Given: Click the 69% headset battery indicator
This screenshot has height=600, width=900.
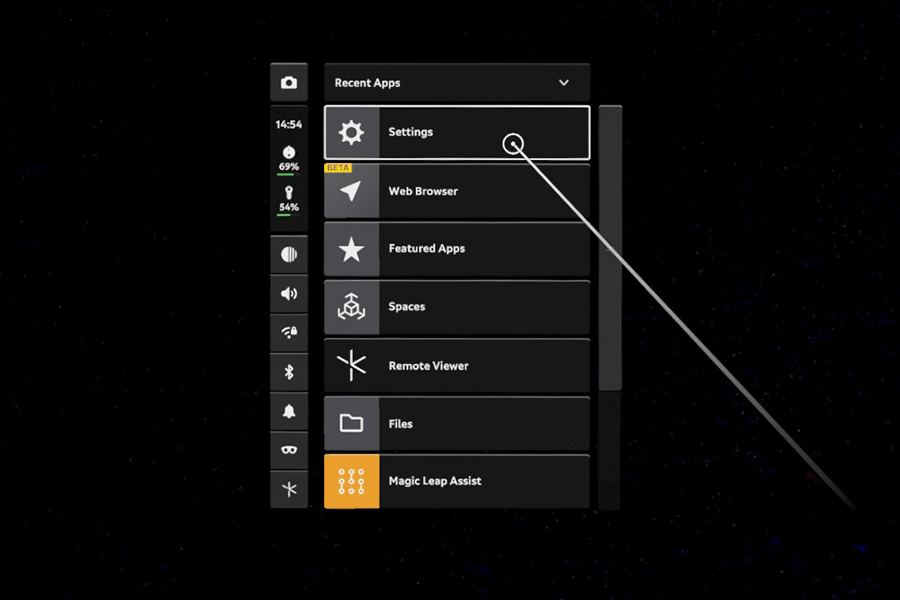Looking at the screenshot, I should tap(289, 160).
